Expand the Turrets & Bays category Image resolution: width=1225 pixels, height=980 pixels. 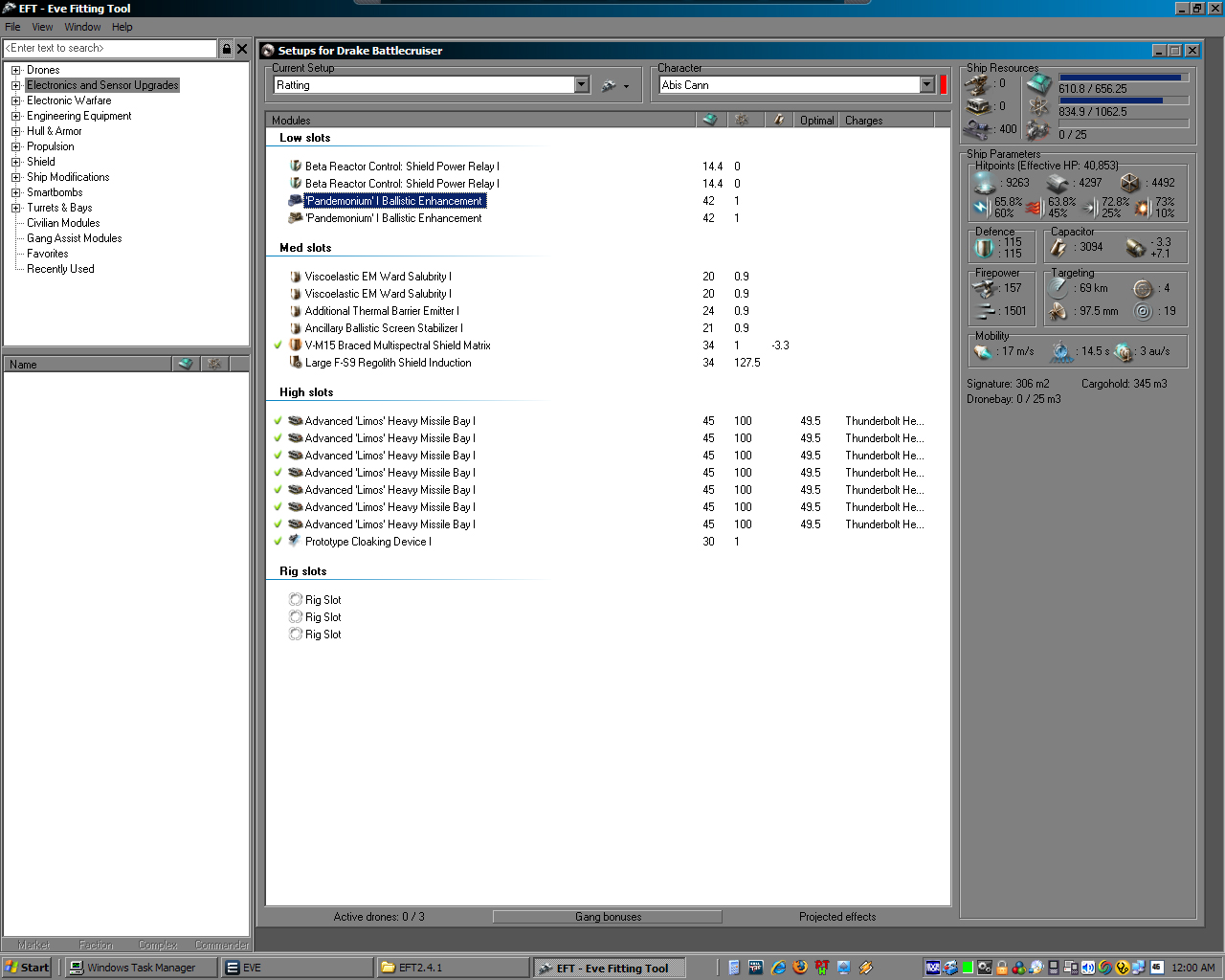click(16, 208)
